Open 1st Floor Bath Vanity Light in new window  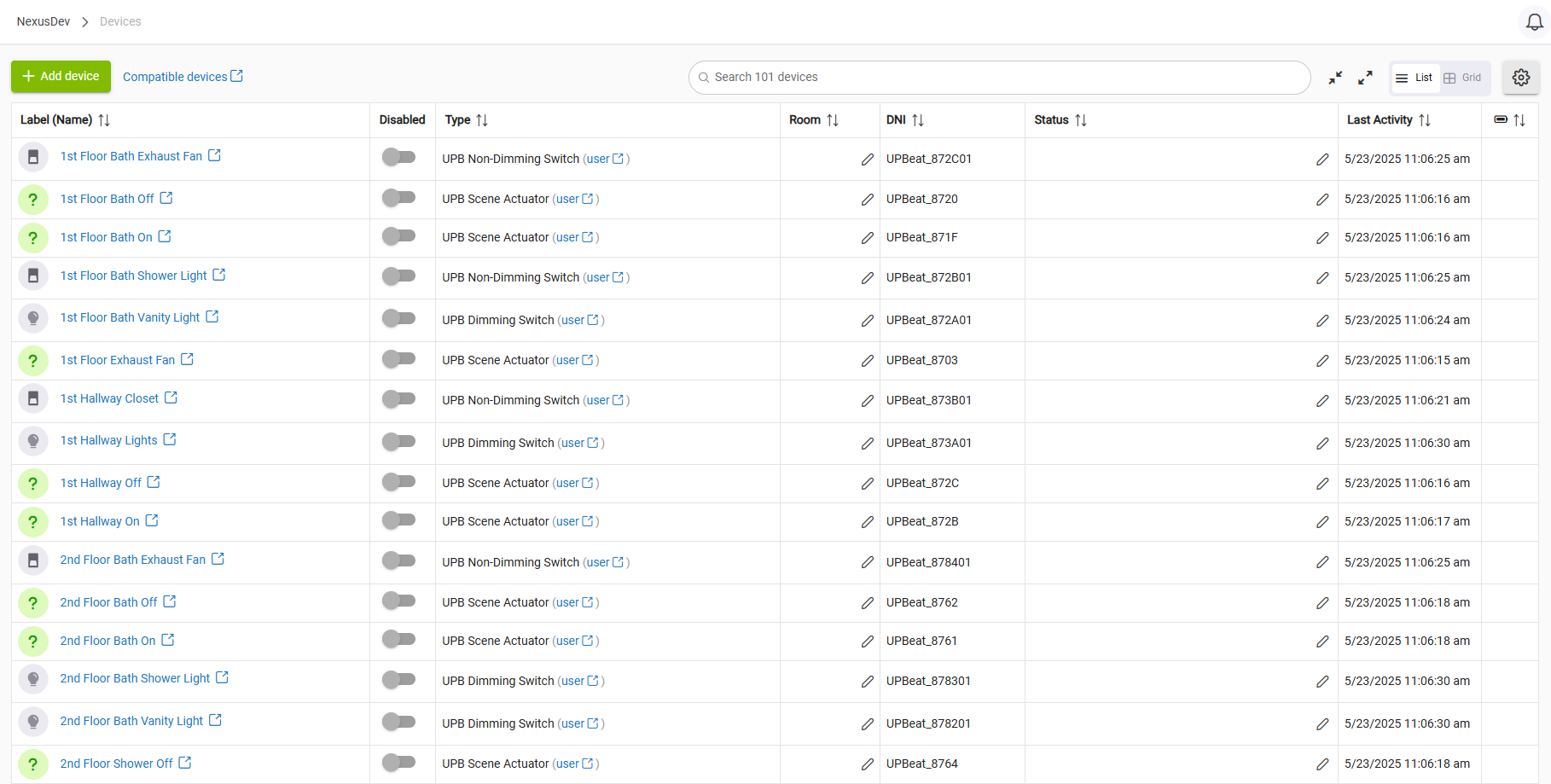coord(212,317)
